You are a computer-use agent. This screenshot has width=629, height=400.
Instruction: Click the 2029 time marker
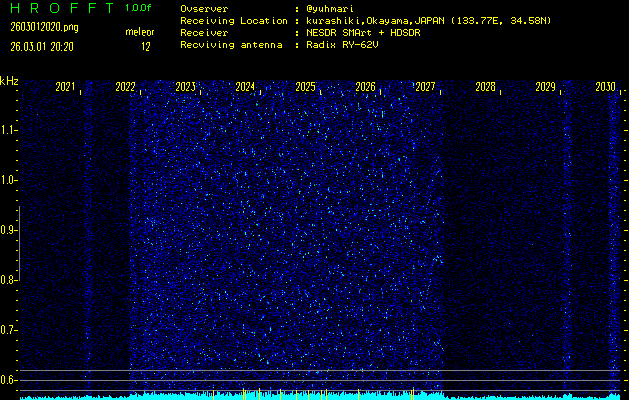[x=546, y=87]
